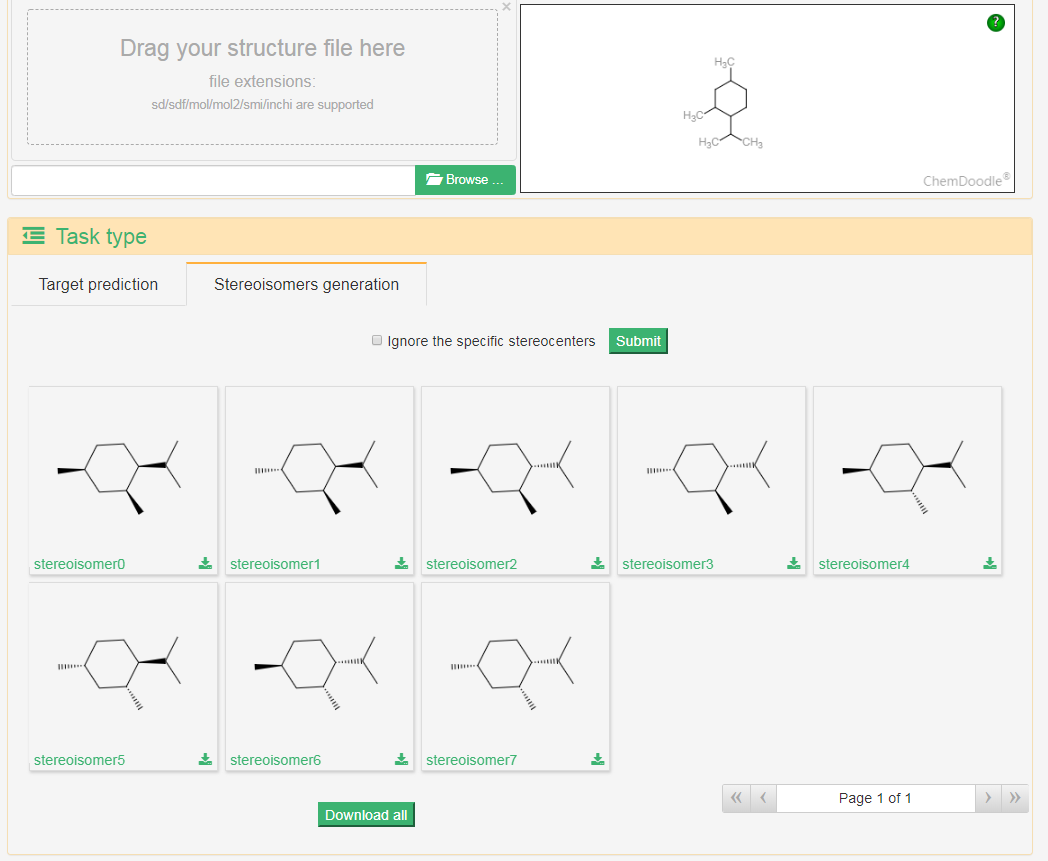1048x861 pixels.
Task: Jump to last page arrow
Action: point(1015,798)
